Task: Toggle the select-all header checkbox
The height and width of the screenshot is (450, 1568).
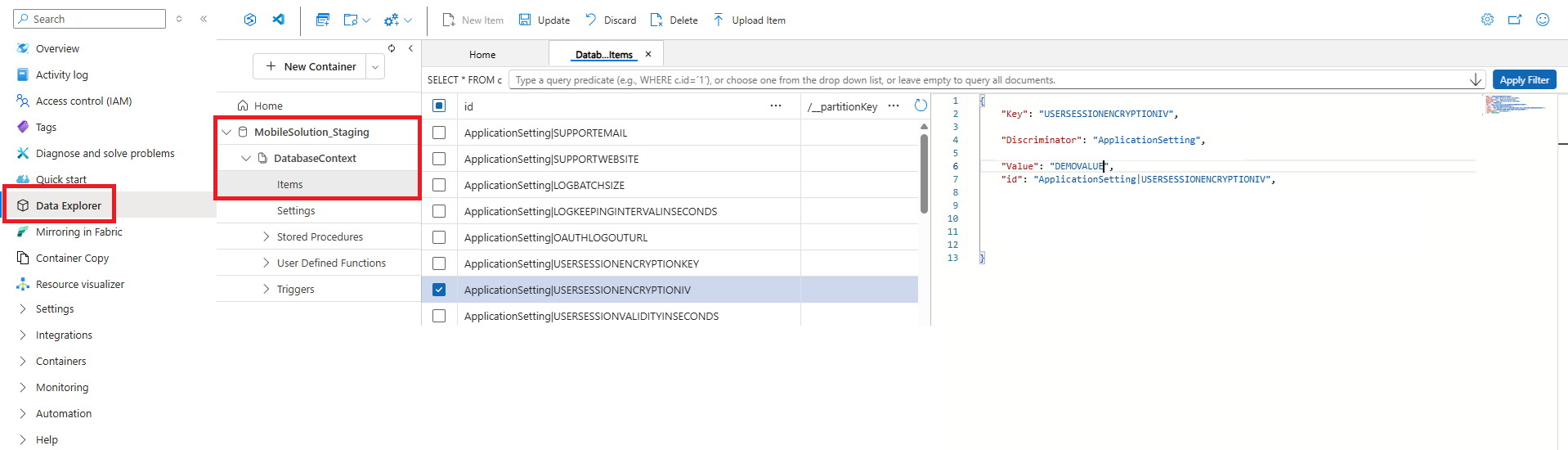Action: coord(439,106)
